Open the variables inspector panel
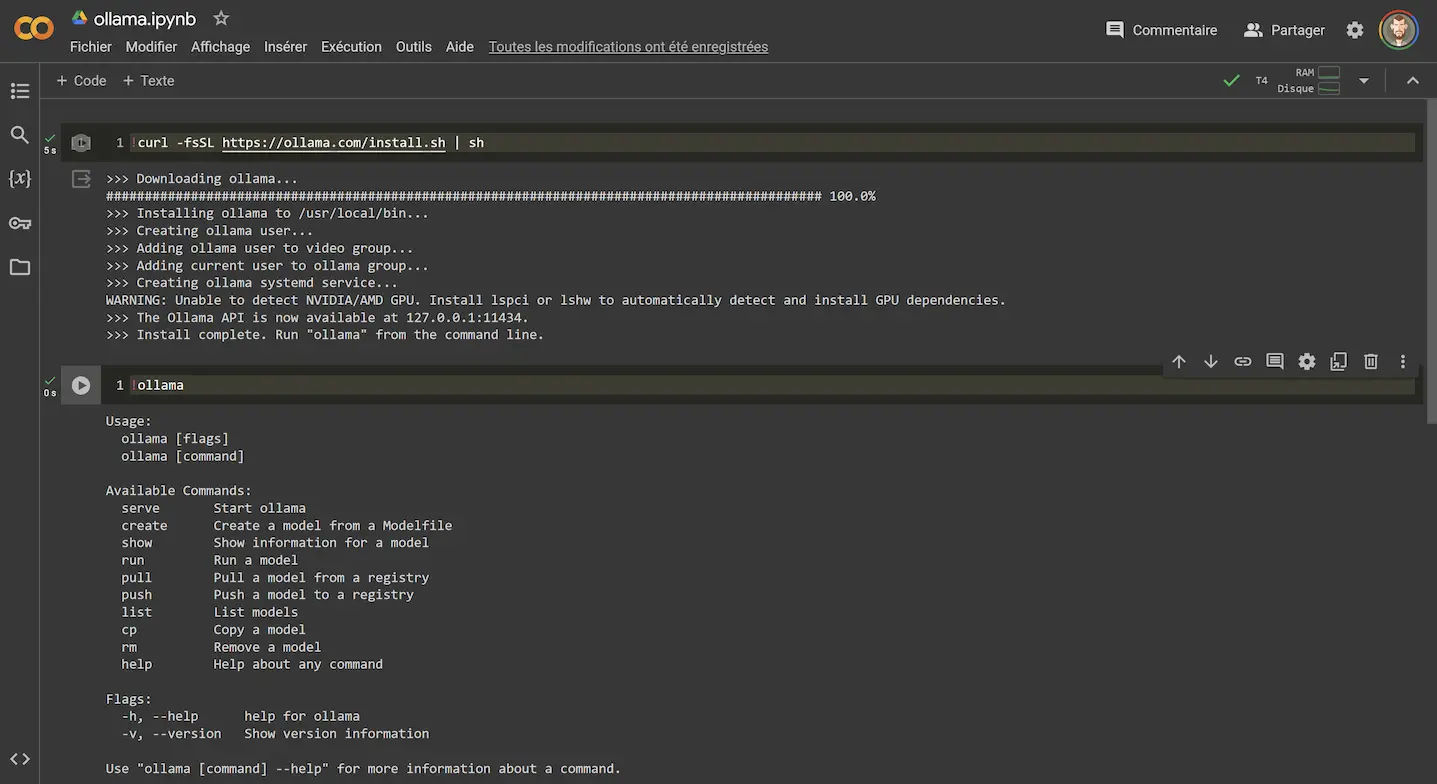The height and width of the screenshot is (784, 1437). coord(20,179)
